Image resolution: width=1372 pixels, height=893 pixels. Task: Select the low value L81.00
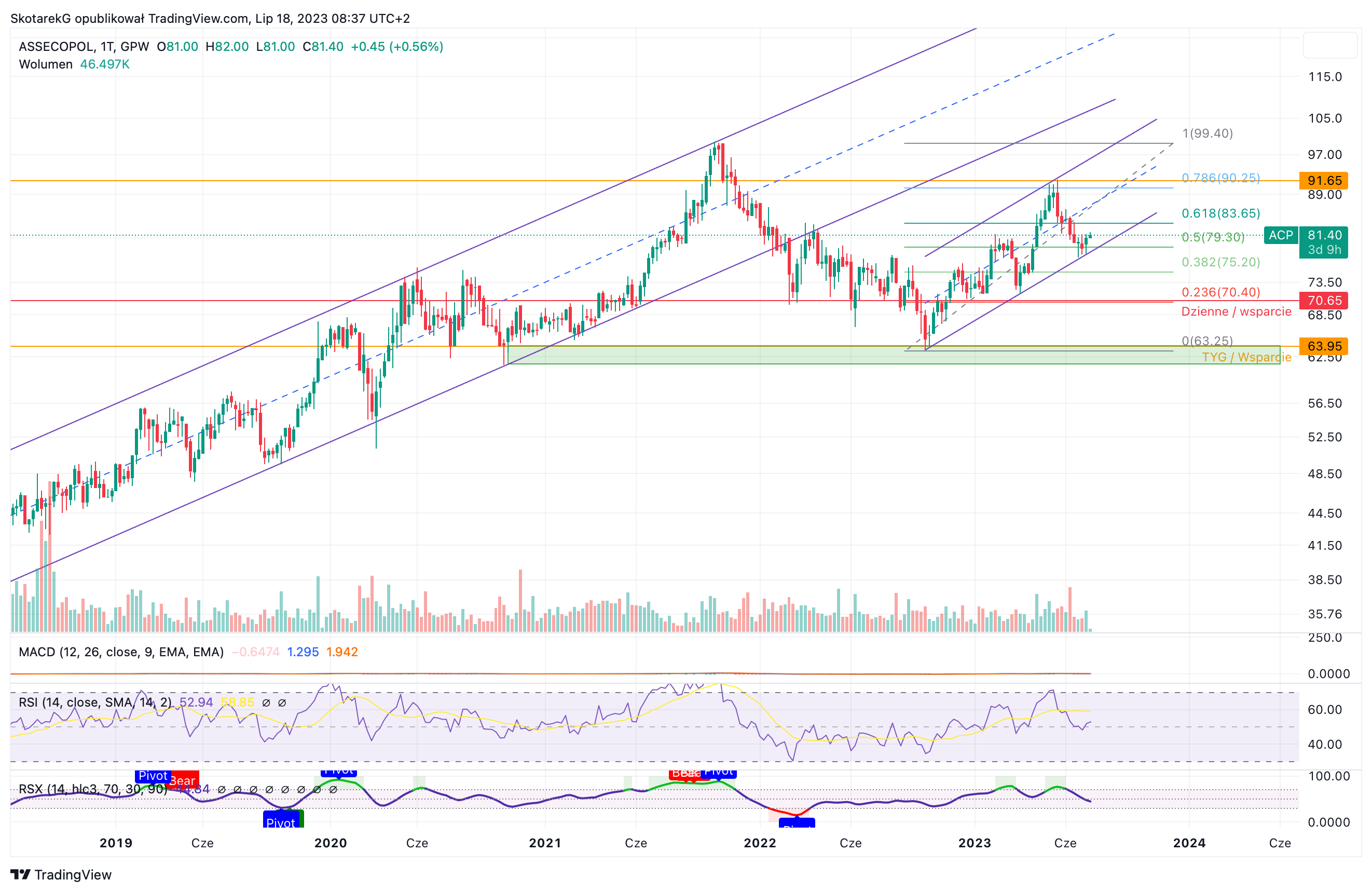276,47
